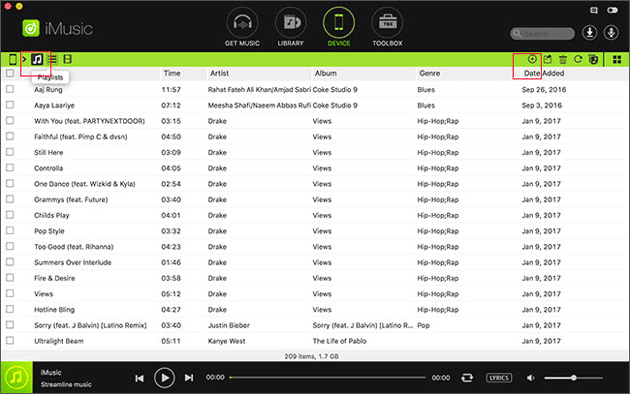The height and width of the screenshot is (394, 630).
Task: Click date Sep 26, 2016
Action: pos(544,90)
